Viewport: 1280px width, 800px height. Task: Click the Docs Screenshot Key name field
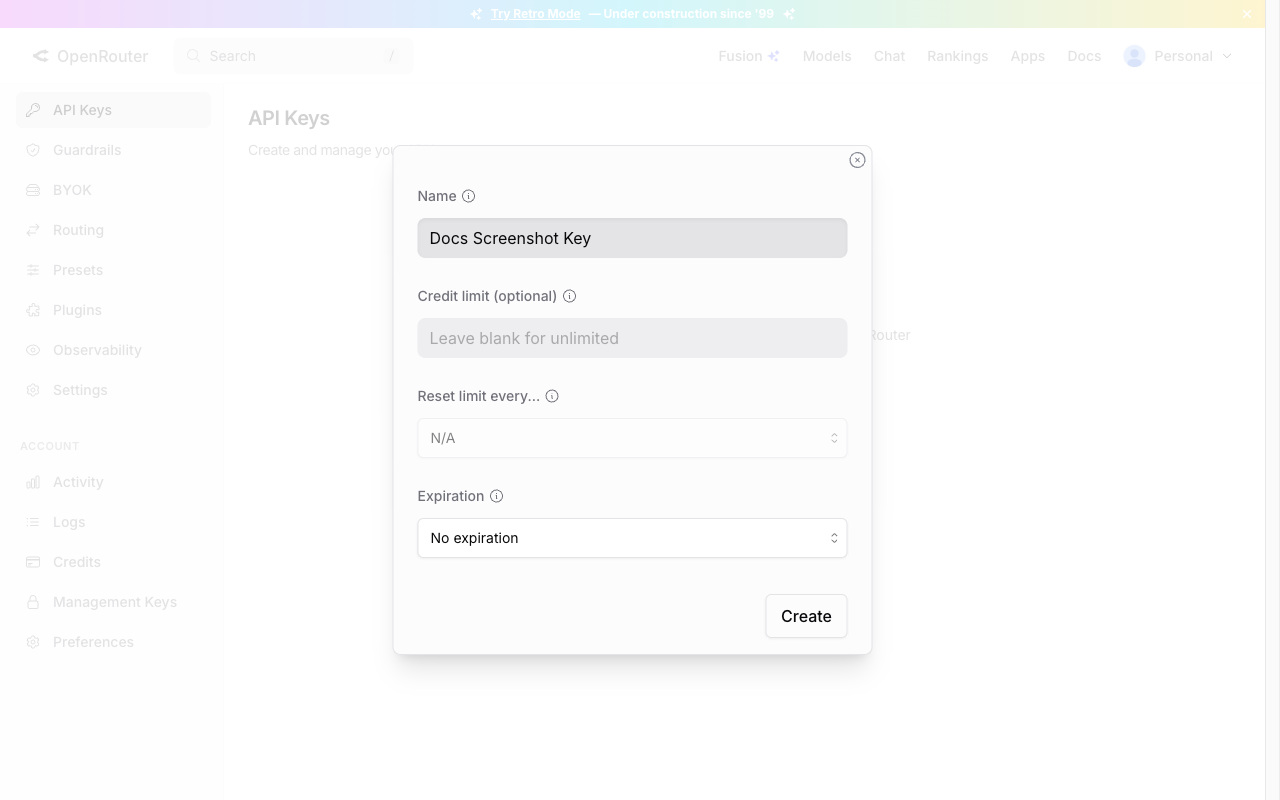tap(632, 238)
